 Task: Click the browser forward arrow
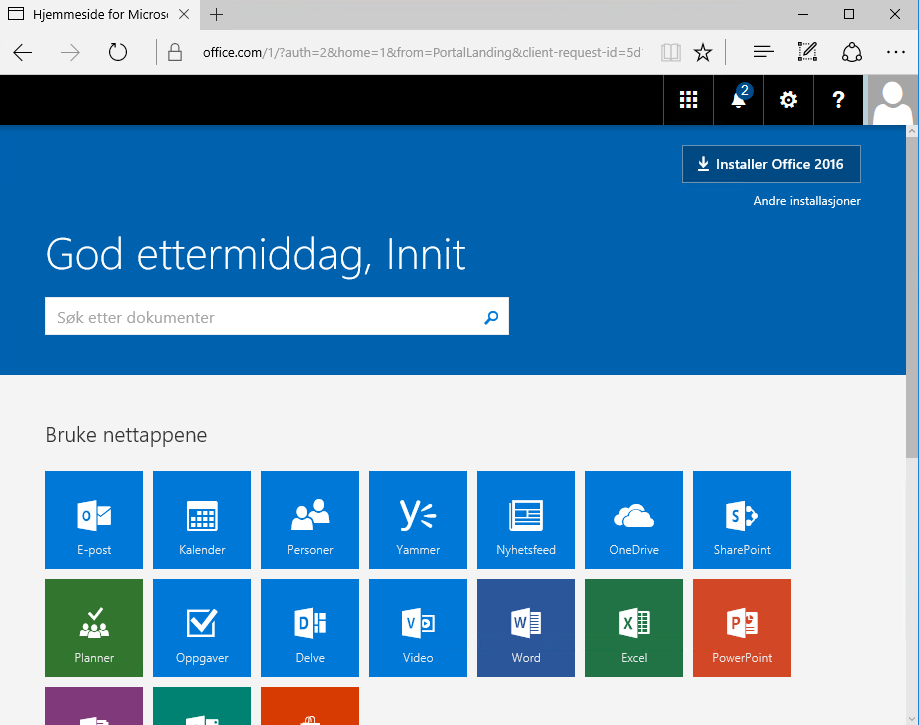[70, 53]
